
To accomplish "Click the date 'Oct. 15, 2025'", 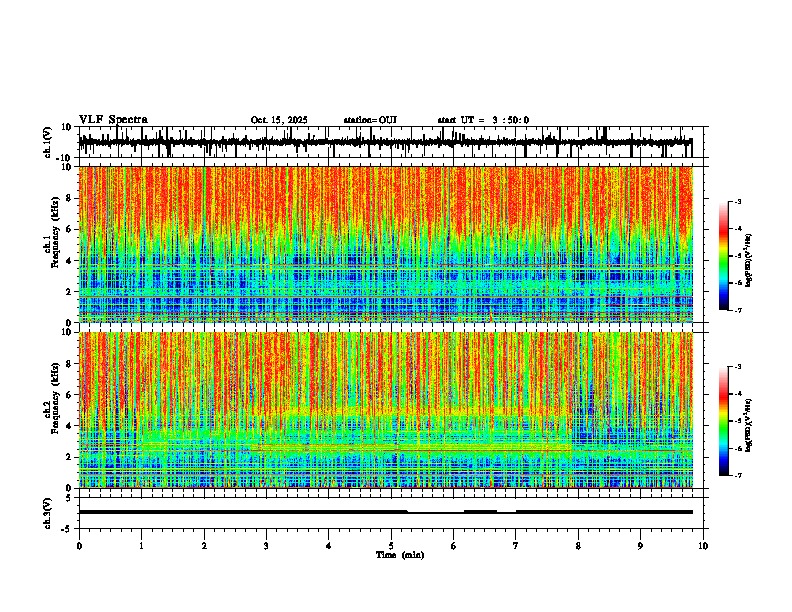I will point(279,120).
